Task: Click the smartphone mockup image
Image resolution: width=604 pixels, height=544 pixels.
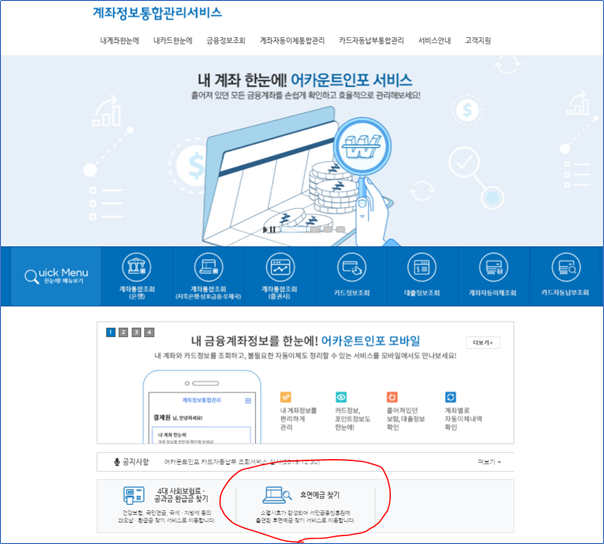Action: coord(202,407)
